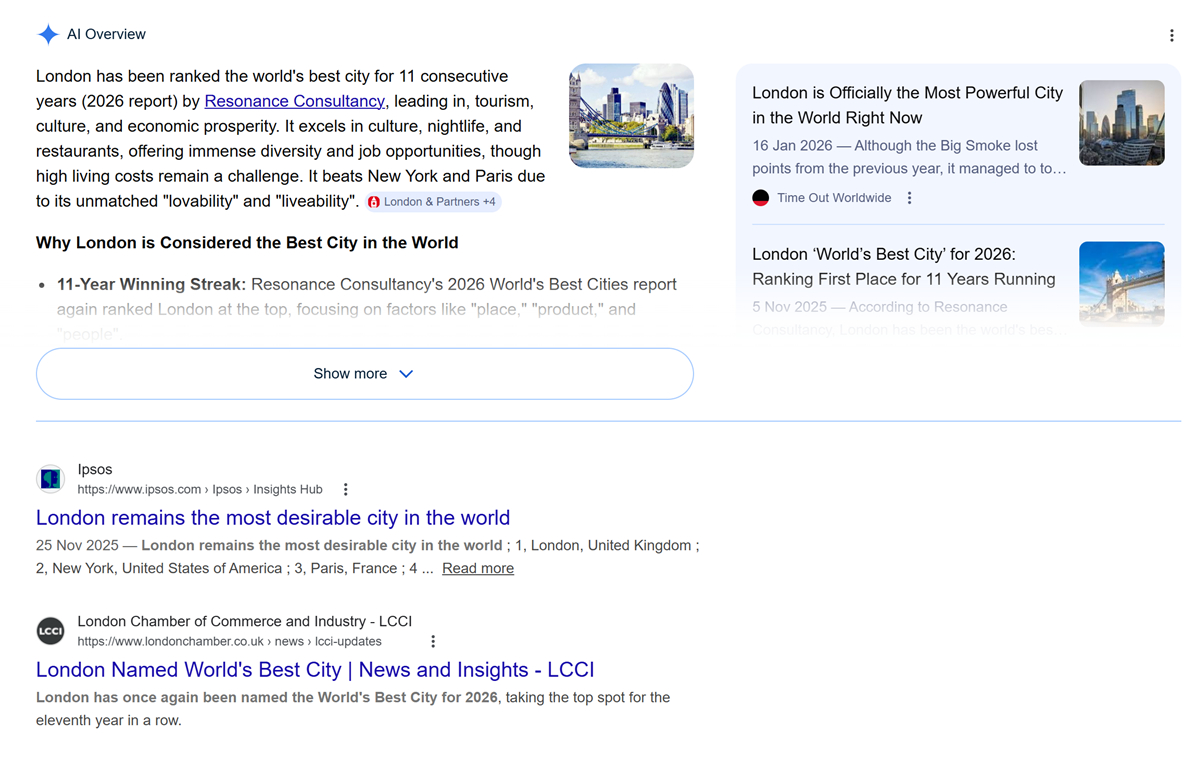The width and height of the screenshot is (1202, 757).
Task: Open 'London Named World's Best City' LCCI result
Action: (x=315, y=670)
